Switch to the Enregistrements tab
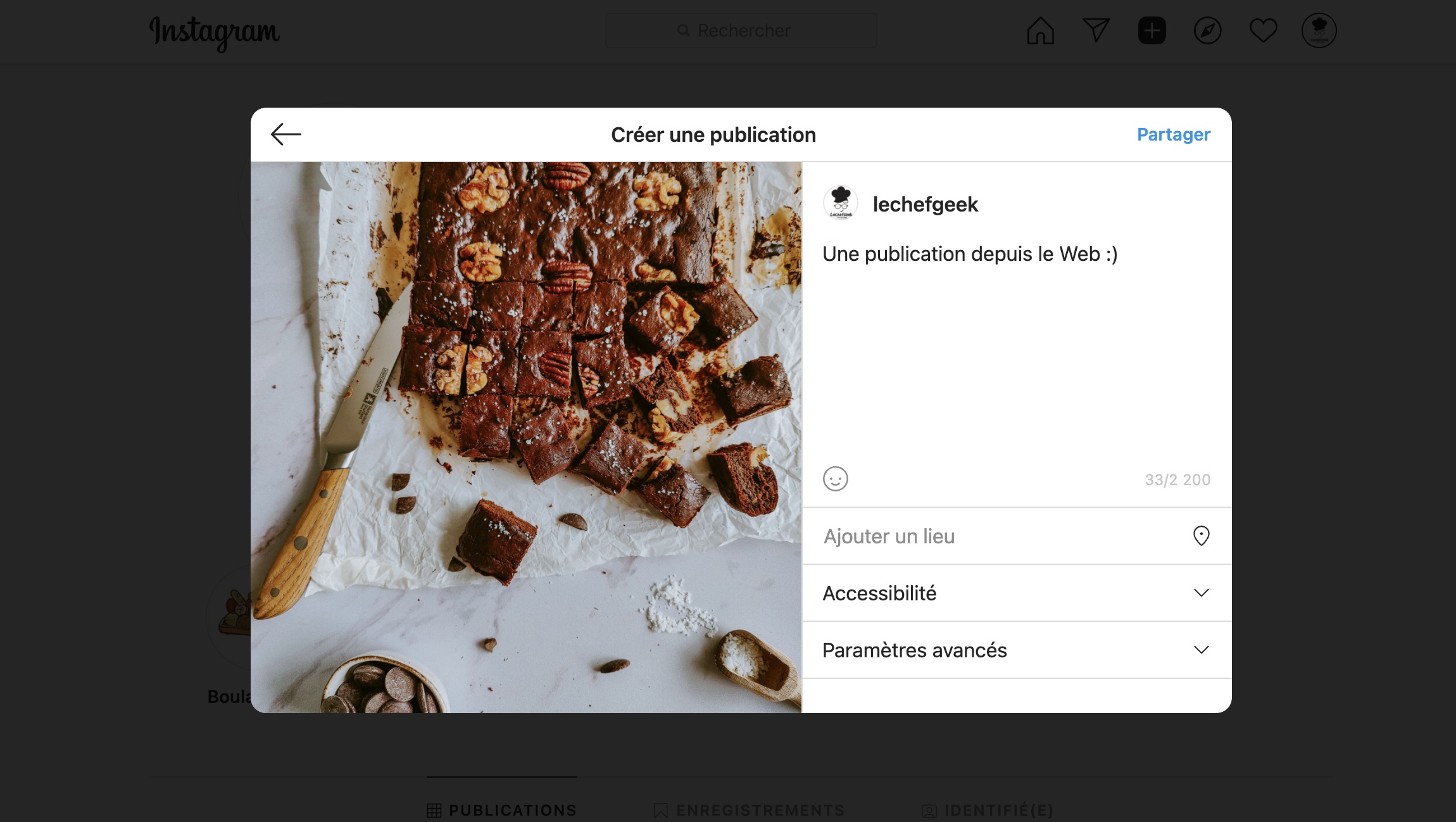The height and width of the screenshot is (822, 1456). tap(750, 810)
